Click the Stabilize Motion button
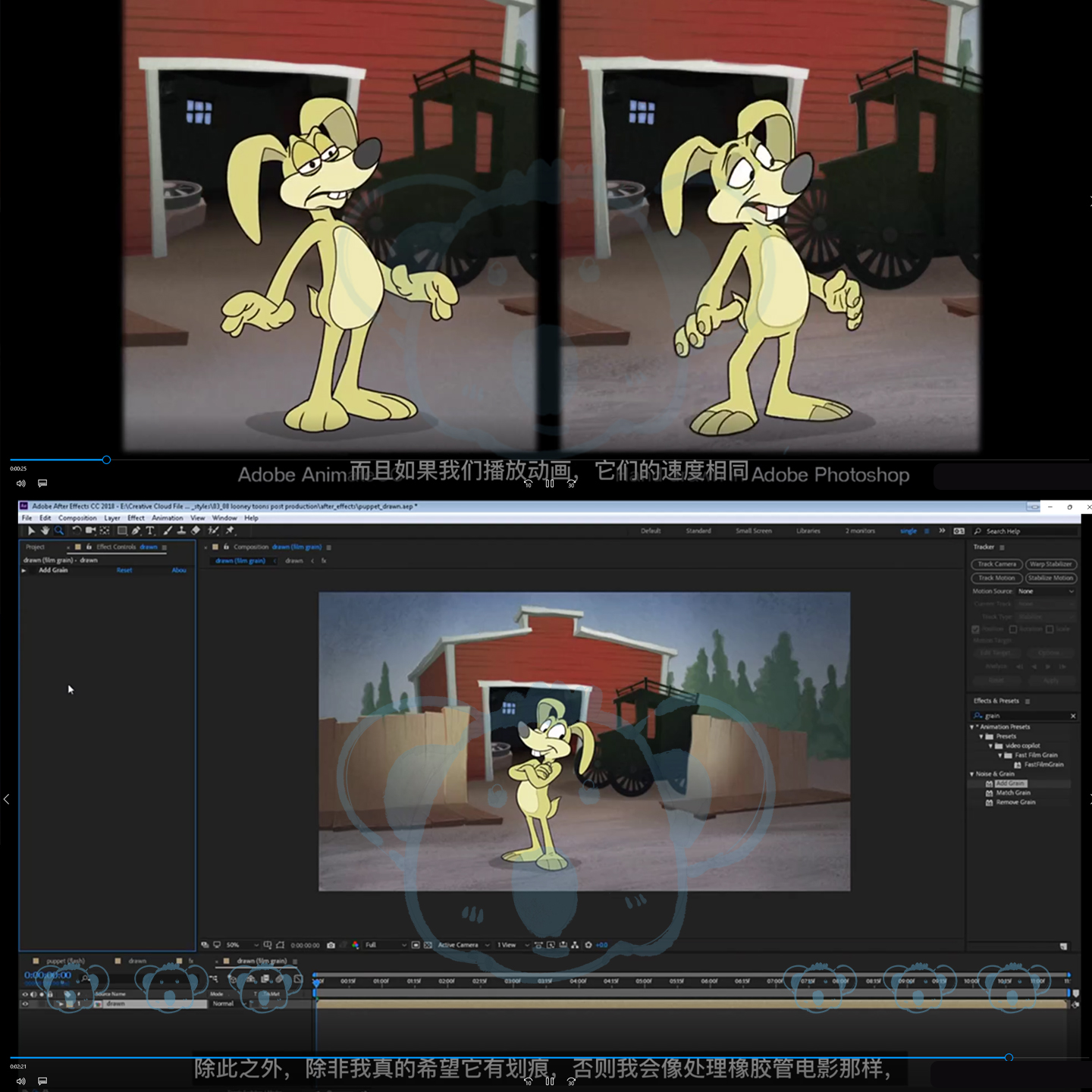This screenshot has width=1092, height=1092. (x=1051, y=578)
